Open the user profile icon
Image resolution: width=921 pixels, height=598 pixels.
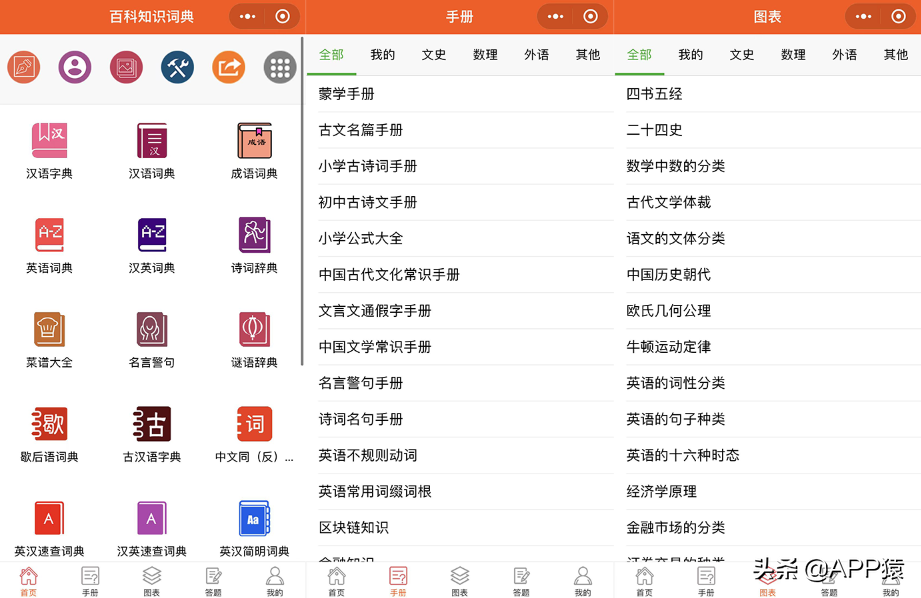coord(74,67)
